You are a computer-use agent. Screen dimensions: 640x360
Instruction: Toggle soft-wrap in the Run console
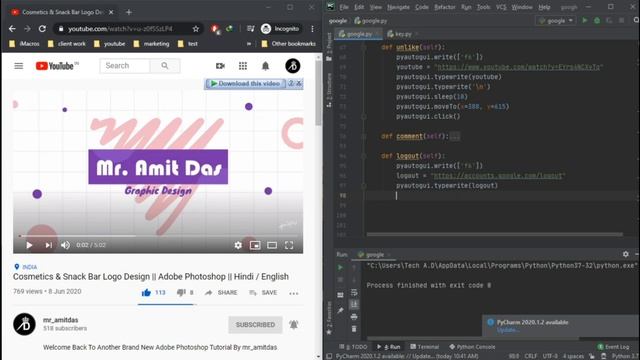click(x=354, y=292)
